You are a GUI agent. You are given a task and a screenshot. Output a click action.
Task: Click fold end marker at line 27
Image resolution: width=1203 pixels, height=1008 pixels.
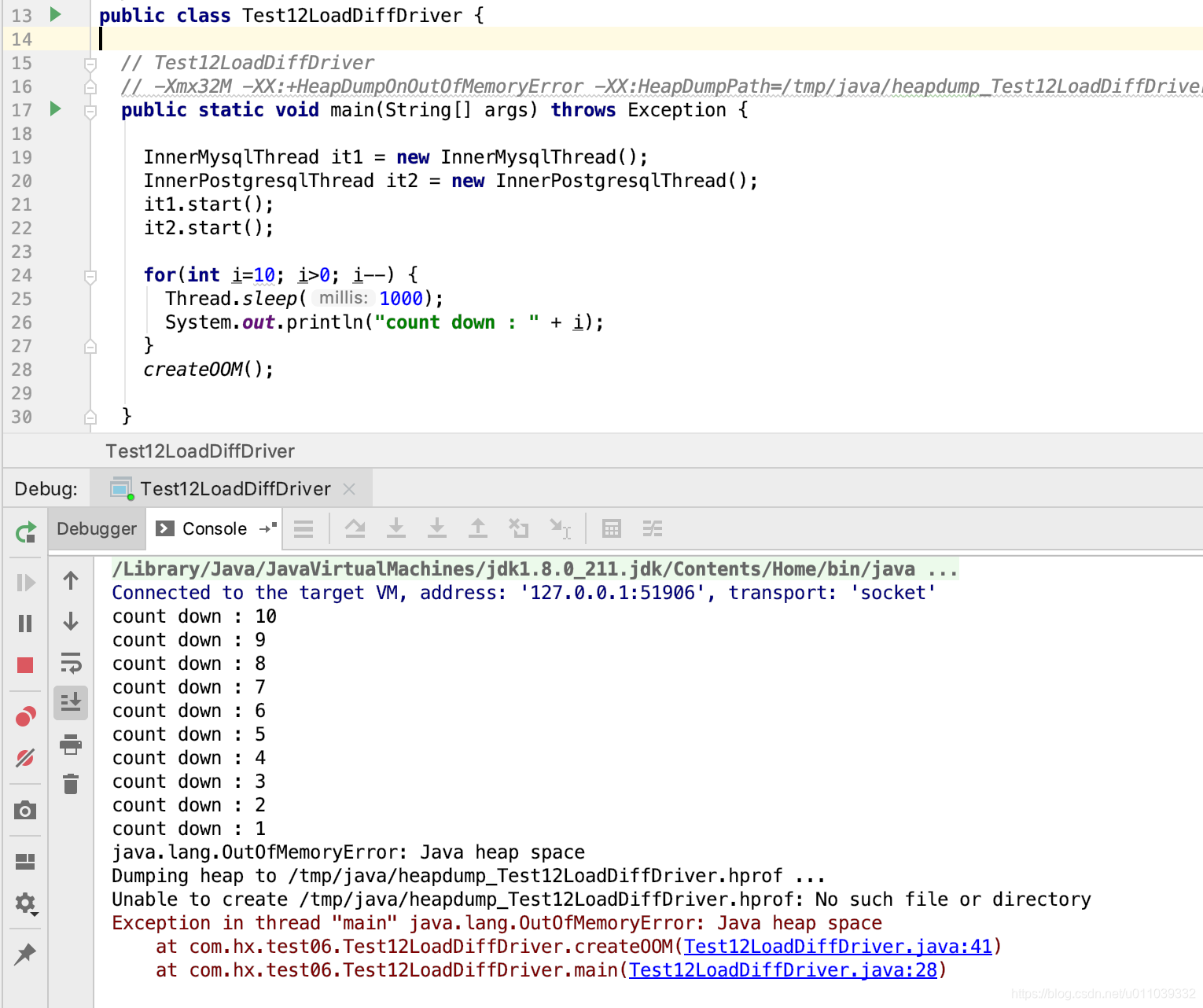pos(90,346)
